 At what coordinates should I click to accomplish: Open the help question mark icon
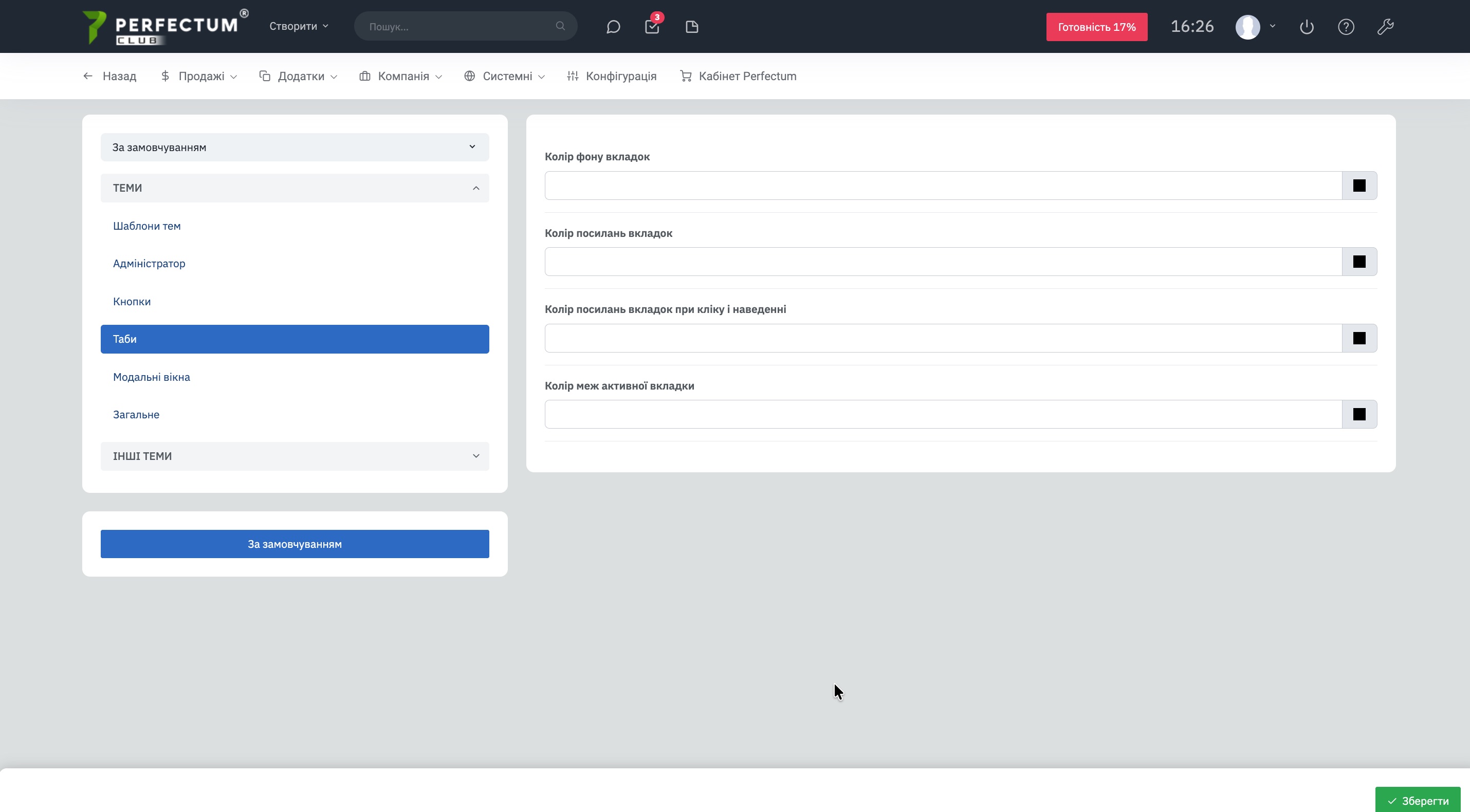point(1346,27)
